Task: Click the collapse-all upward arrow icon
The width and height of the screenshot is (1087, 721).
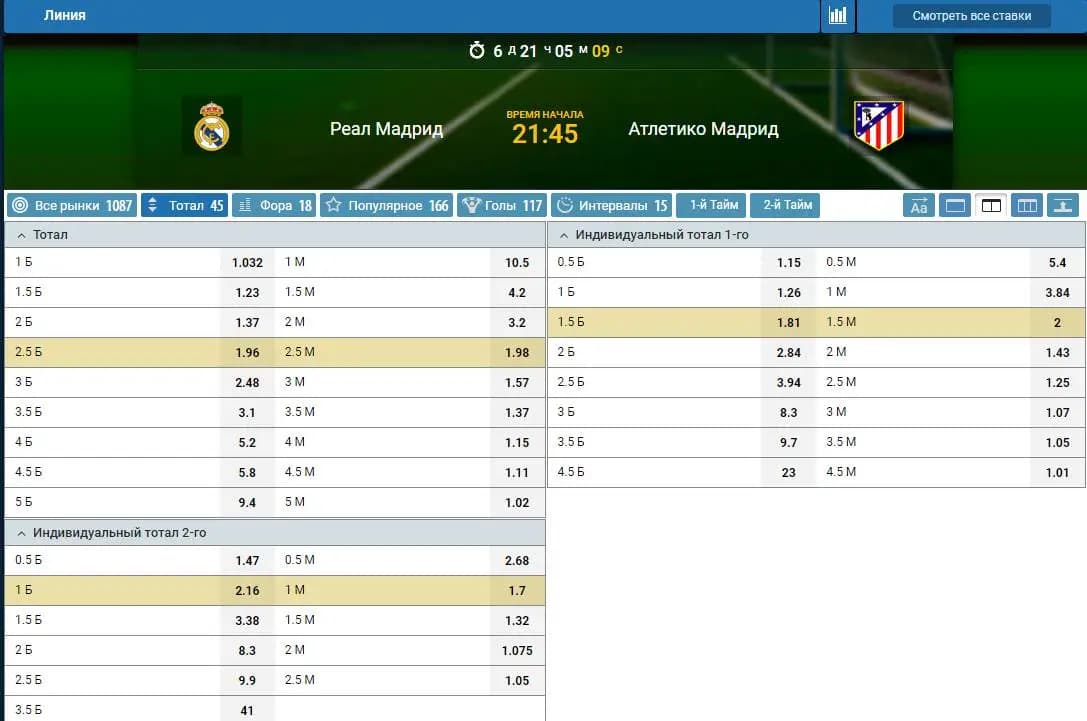Action: pyautogui.click(x=1063, y=205)
